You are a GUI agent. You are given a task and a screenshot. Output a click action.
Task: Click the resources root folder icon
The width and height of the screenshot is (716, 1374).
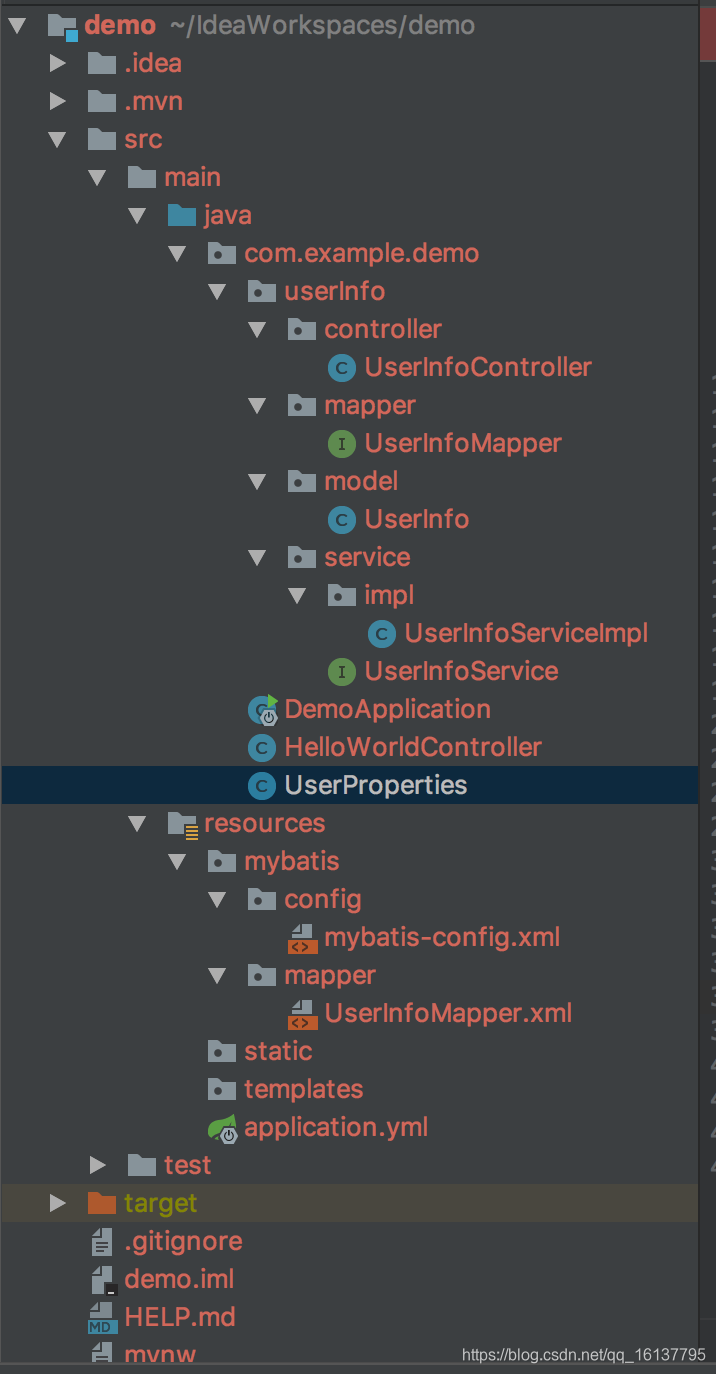point(182,824)
